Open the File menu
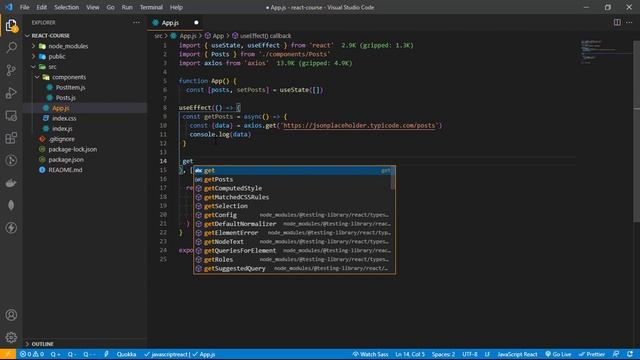 [24, 7]
